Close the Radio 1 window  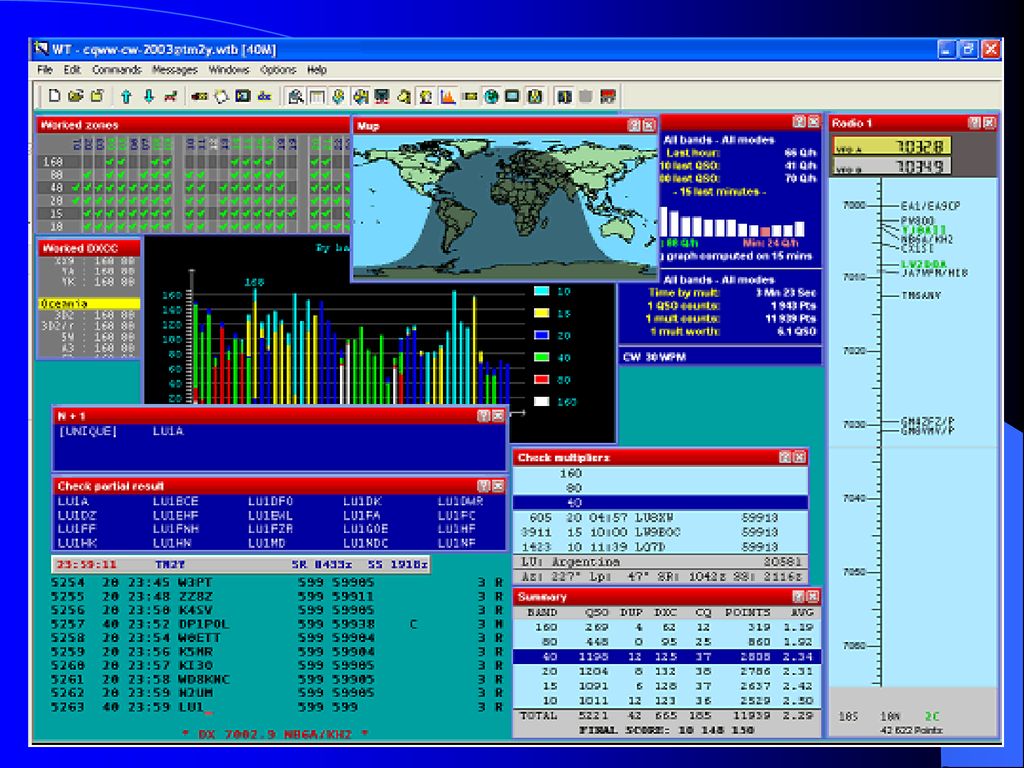point(989,122)
